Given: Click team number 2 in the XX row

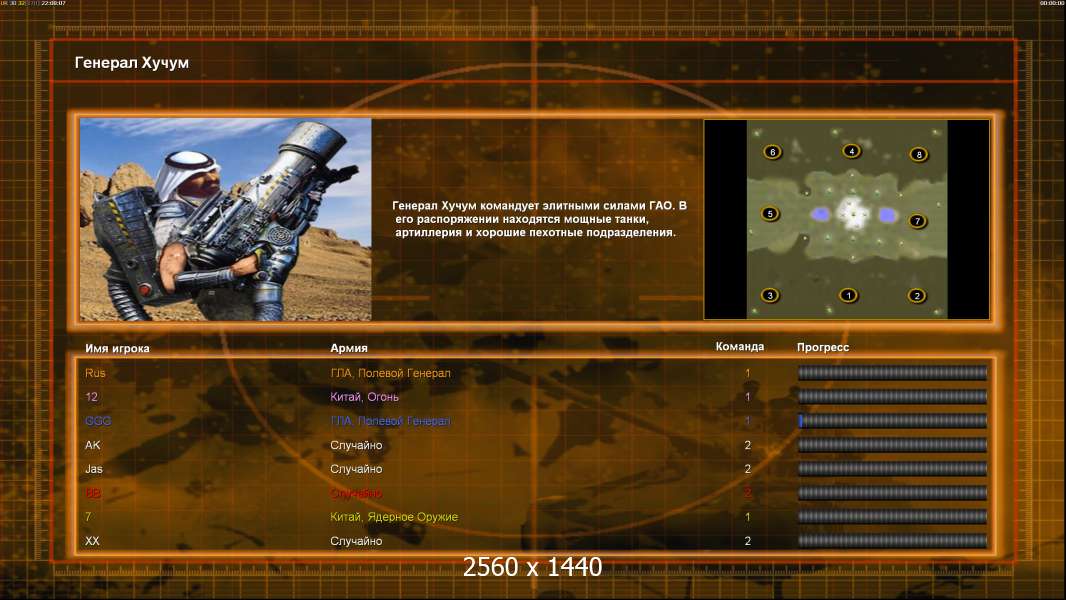Looking at the screenshot, I should 747,541.
